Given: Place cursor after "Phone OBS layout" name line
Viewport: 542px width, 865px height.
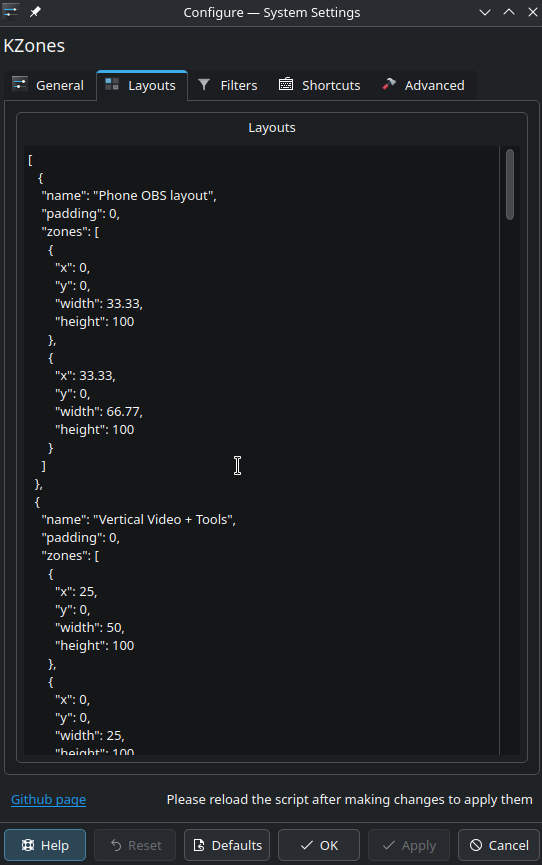Looking at the screenshot, I should tap(218, 196).
